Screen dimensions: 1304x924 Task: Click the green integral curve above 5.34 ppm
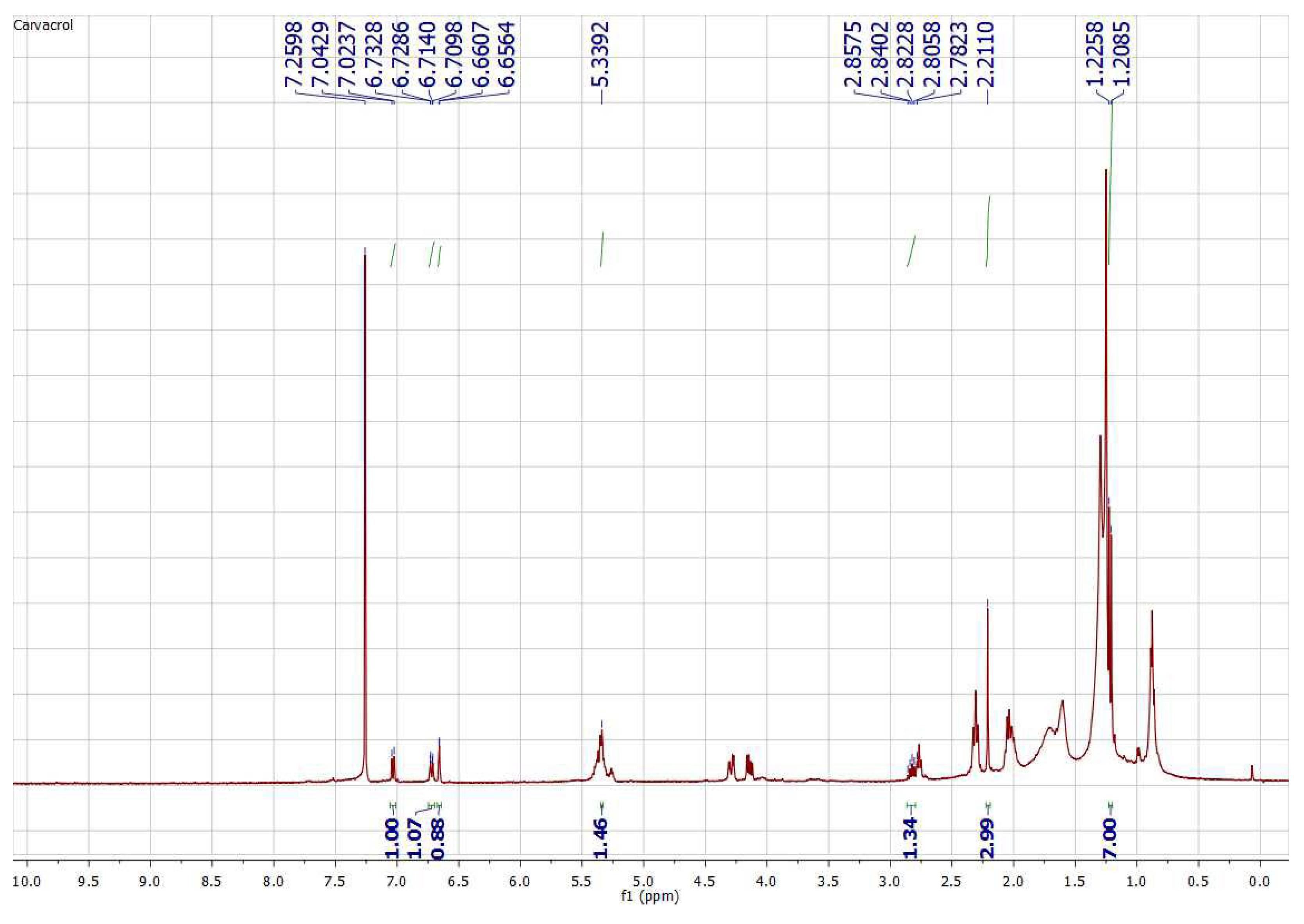(x=602, y=248)
